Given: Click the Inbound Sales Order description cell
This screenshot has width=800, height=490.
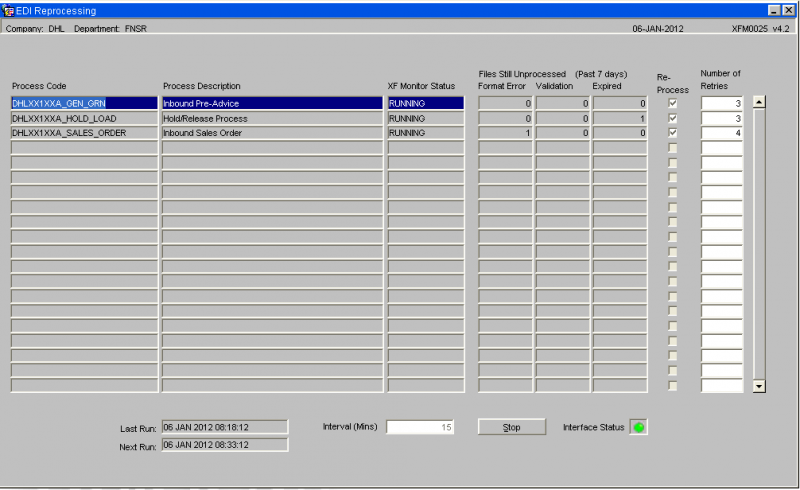Looking at the screenshot, I should 272,133.
